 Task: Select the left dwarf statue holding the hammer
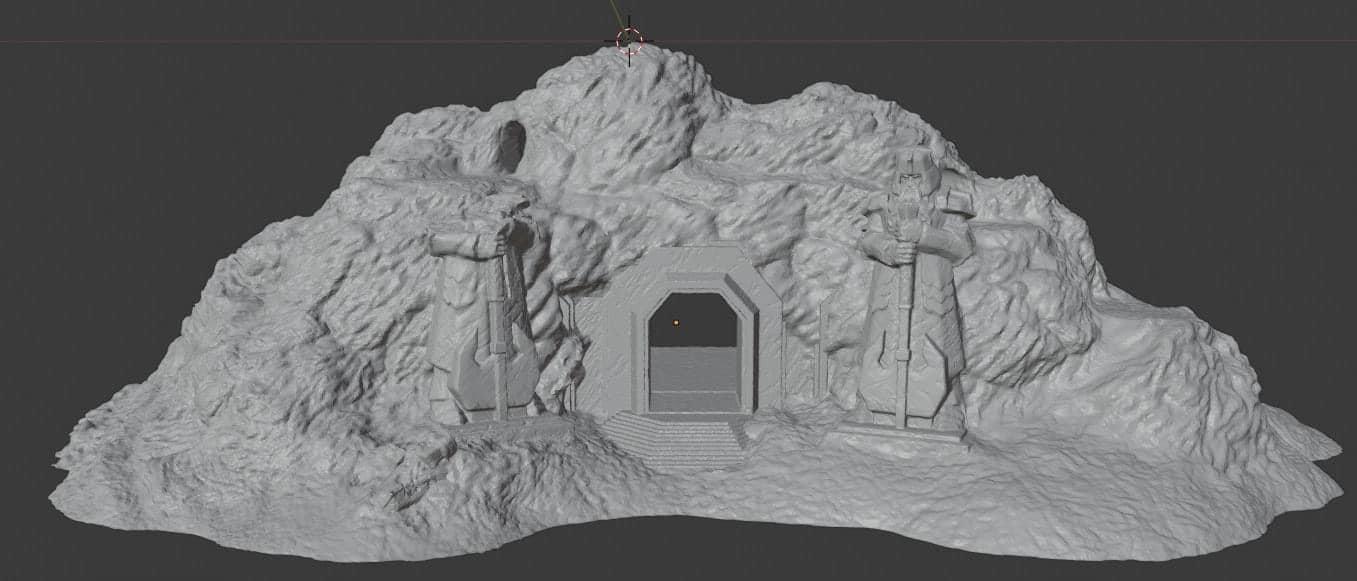coord(480,320)
